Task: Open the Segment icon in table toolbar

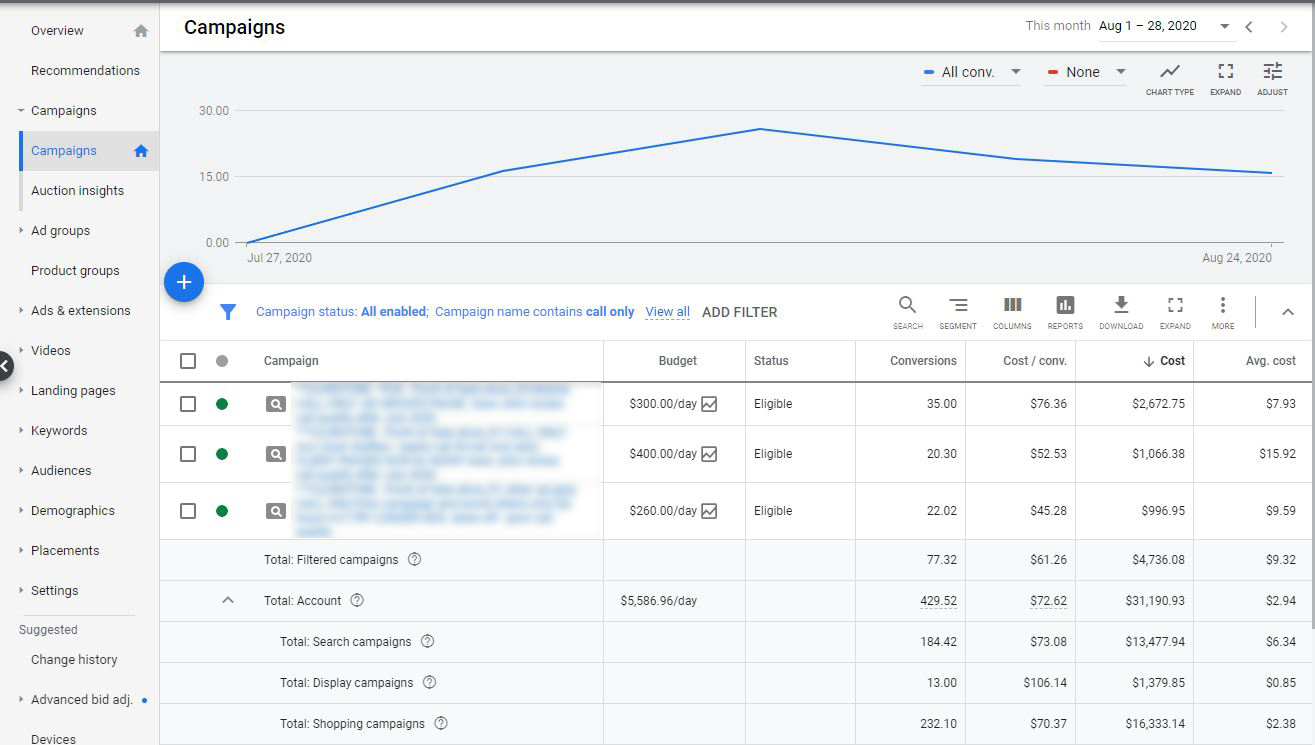Action: coord(958,305)
